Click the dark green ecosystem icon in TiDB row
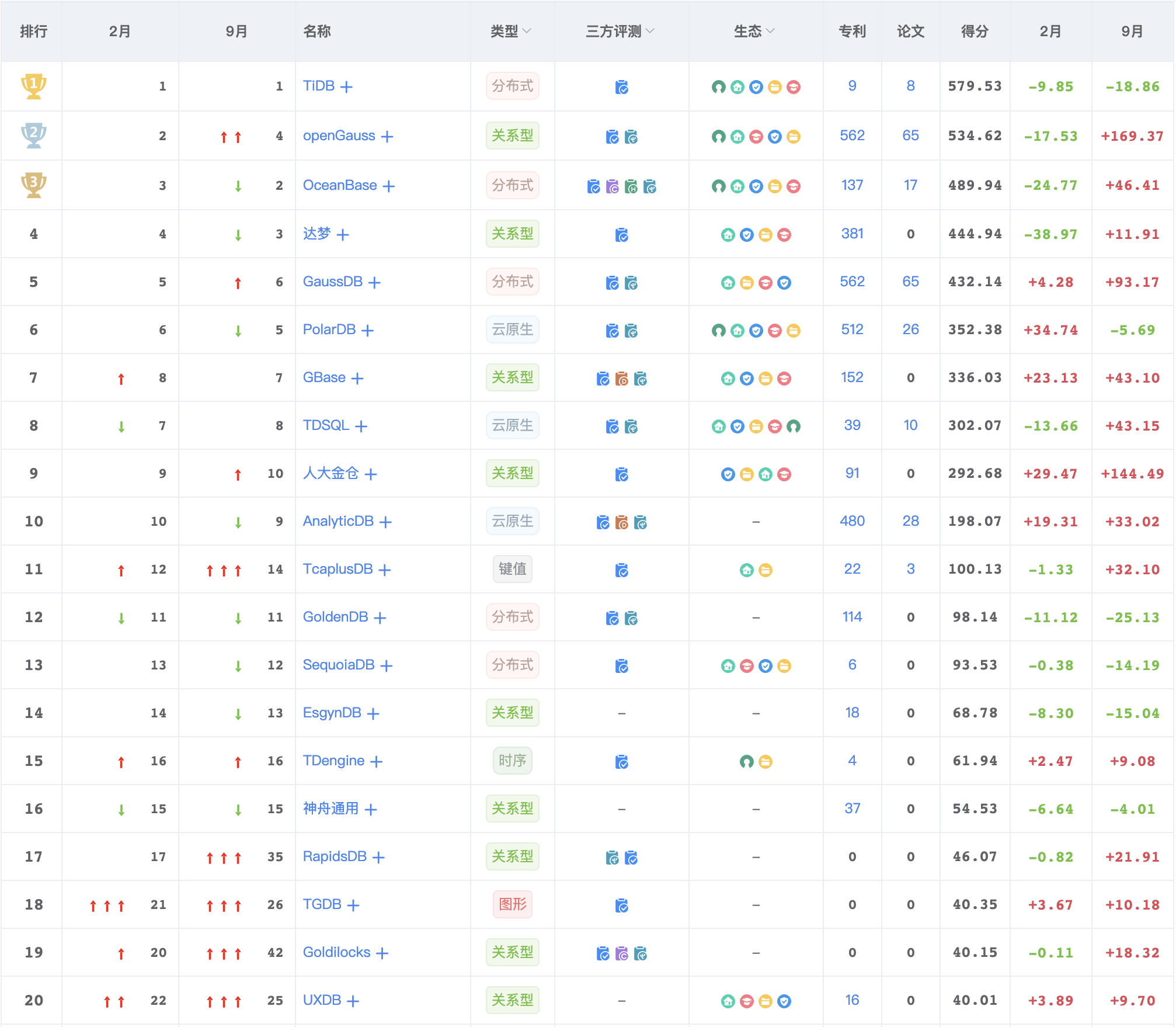The width and height of the screenshot is (1176, 1027). 719,87
